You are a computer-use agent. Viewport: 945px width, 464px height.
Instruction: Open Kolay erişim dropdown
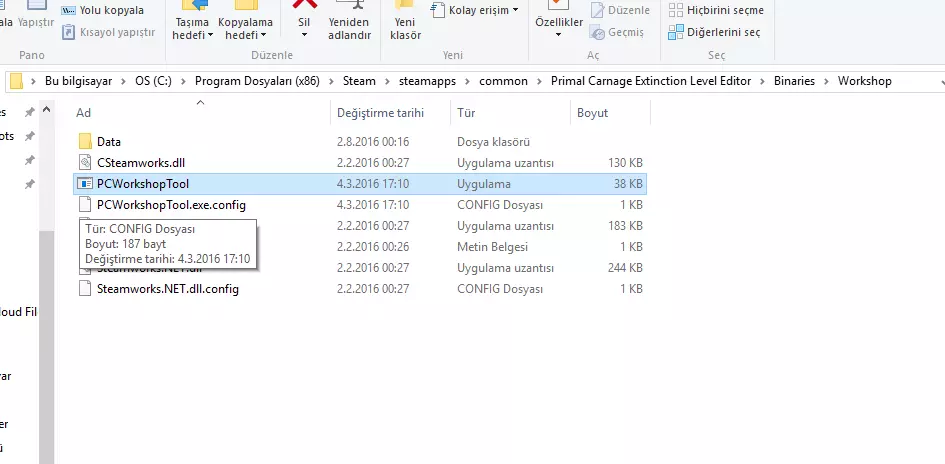click(x=476, y=10)
